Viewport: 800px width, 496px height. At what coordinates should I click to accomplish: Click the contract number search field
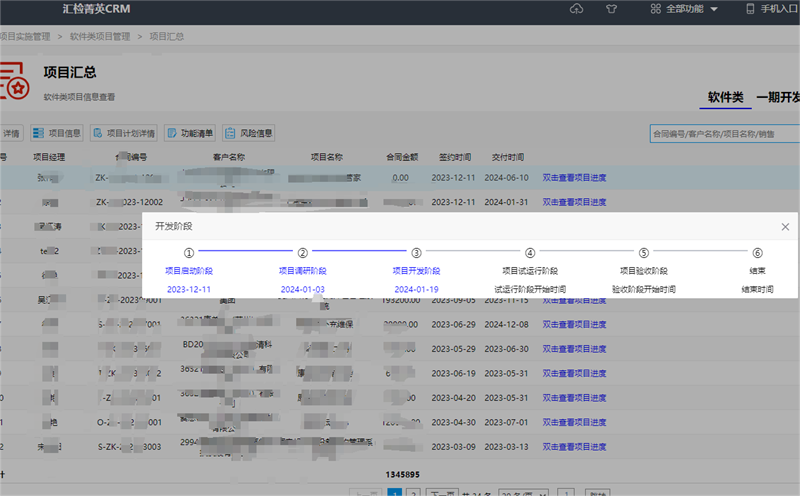(x=723, y=133)
